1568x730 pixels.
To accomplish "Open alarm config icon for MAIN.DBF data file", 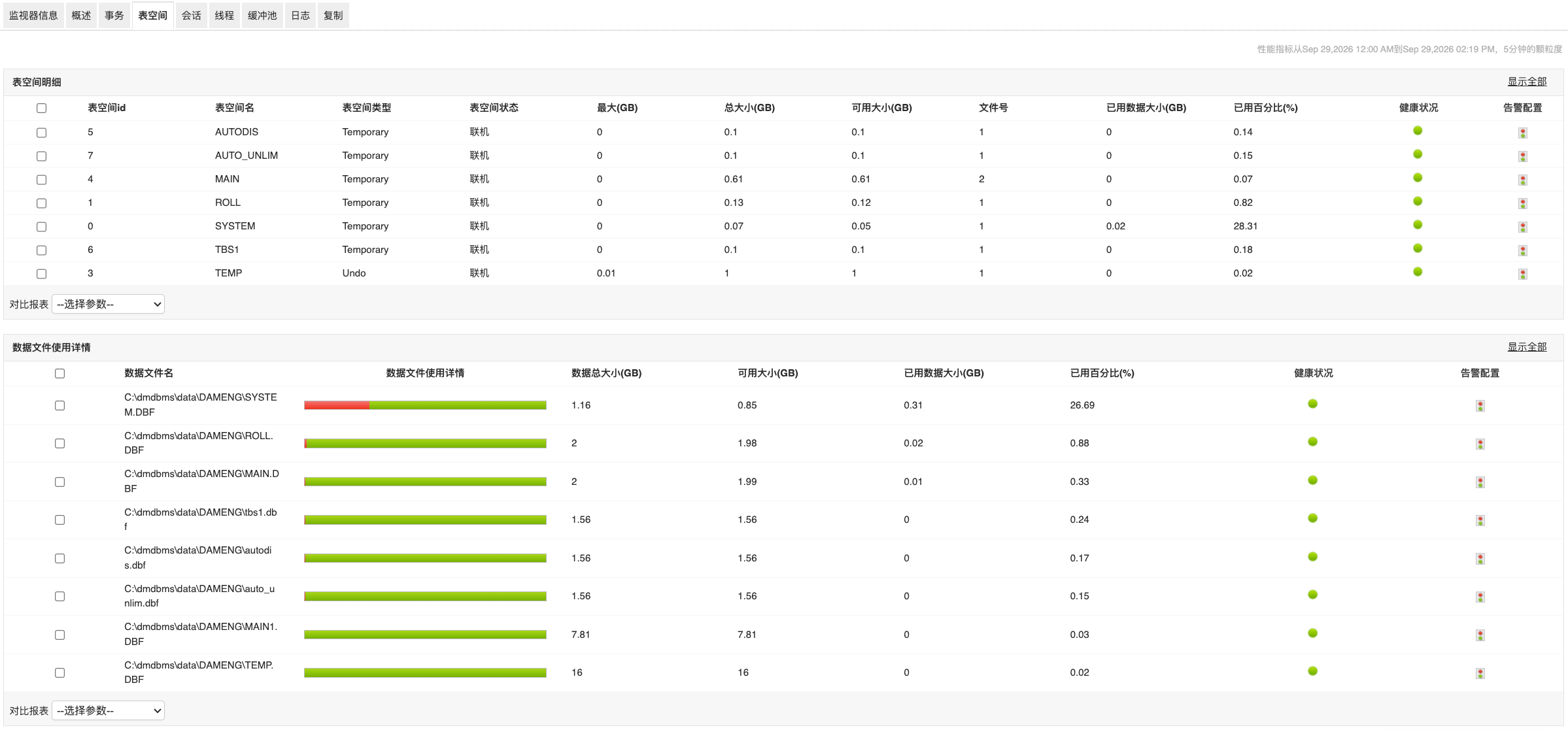I will click(x=1480, y=482).
